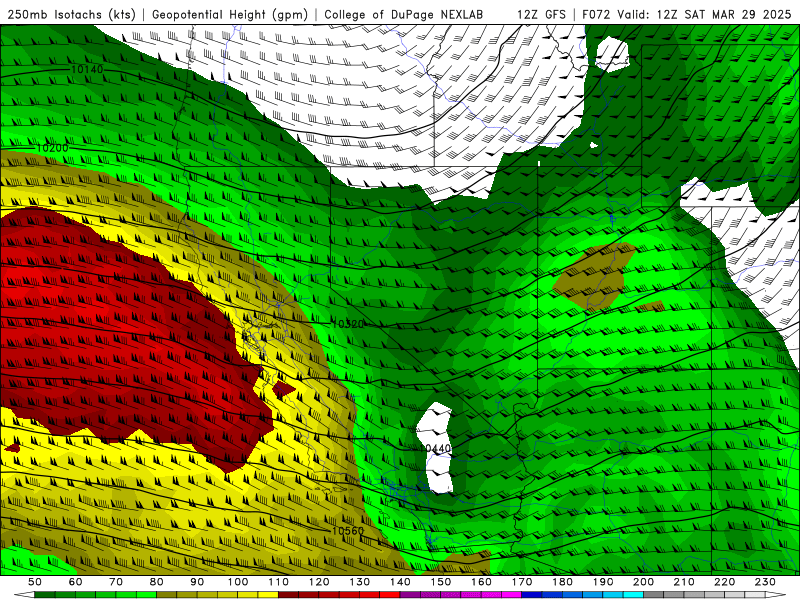The width and height of the screenshot is (800, 600).
Task: Click the 130 knot legend value
Action: point(360,582)
